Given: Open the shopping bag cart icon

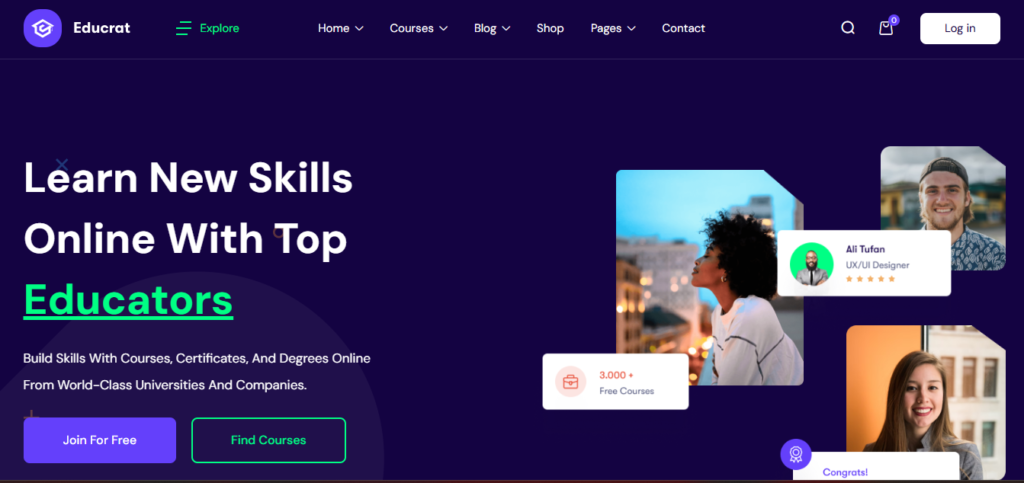Looking at the screenshot, I should coord(886,28).
